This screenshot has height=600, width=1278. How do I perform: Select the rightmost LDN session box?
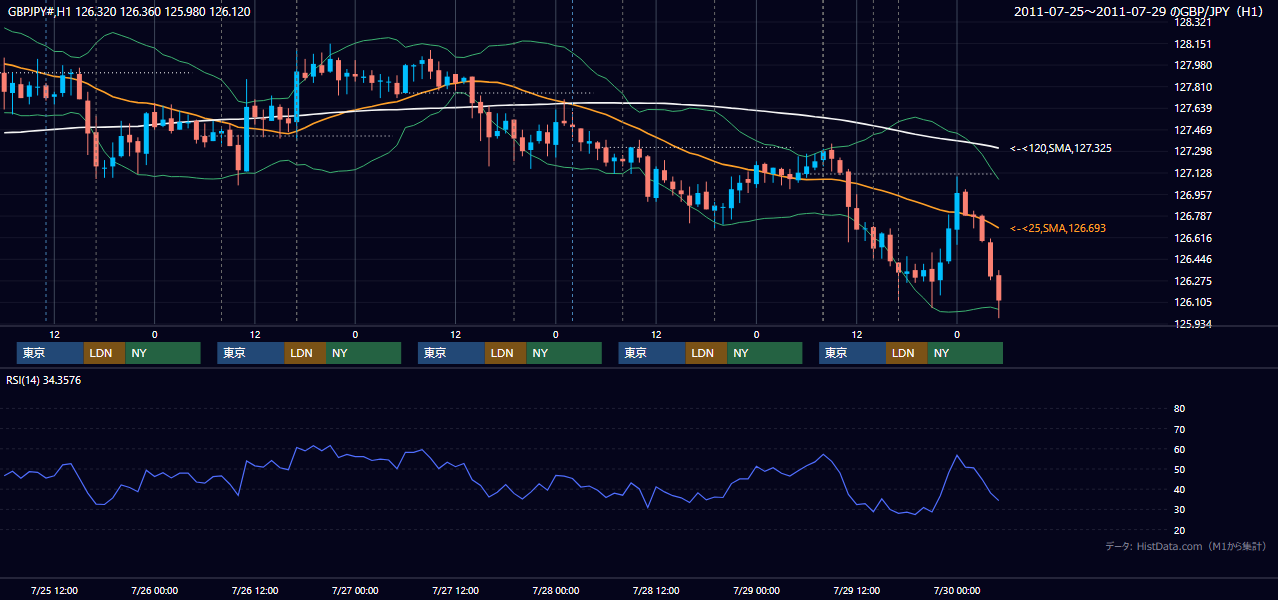pyautogui.click(x=907, y=353)
